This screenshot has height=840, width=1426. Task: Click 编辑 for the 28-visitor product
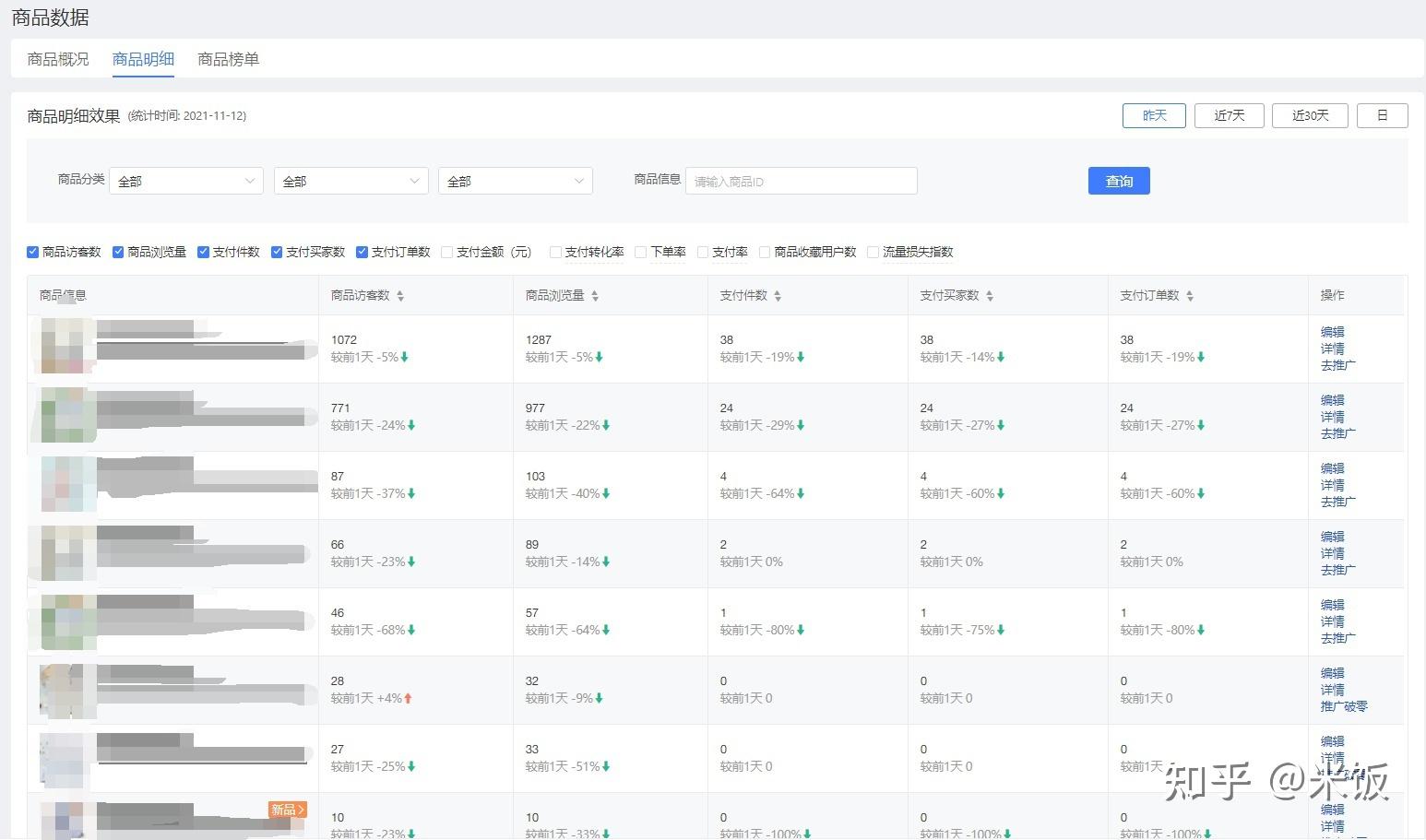coord(1332,673)
